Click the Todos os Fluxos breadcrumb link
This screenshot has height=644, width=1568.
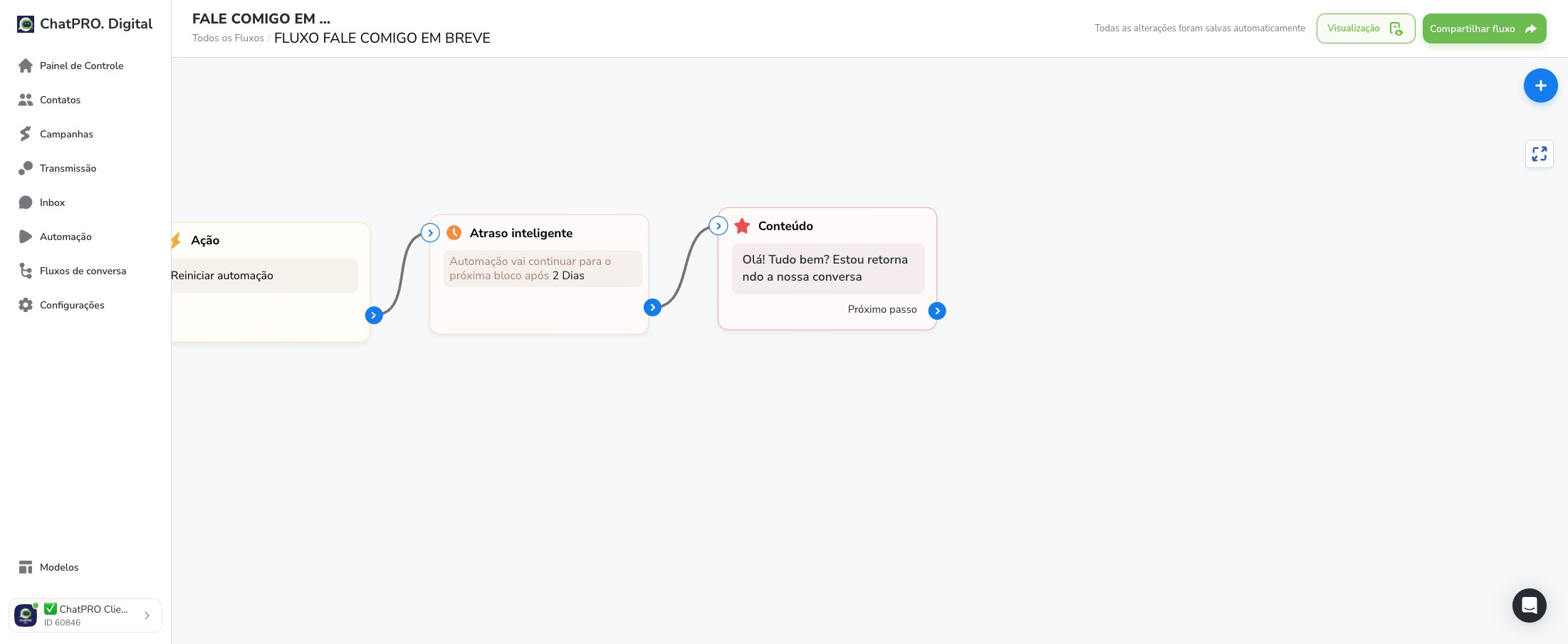tap(228, 38)
